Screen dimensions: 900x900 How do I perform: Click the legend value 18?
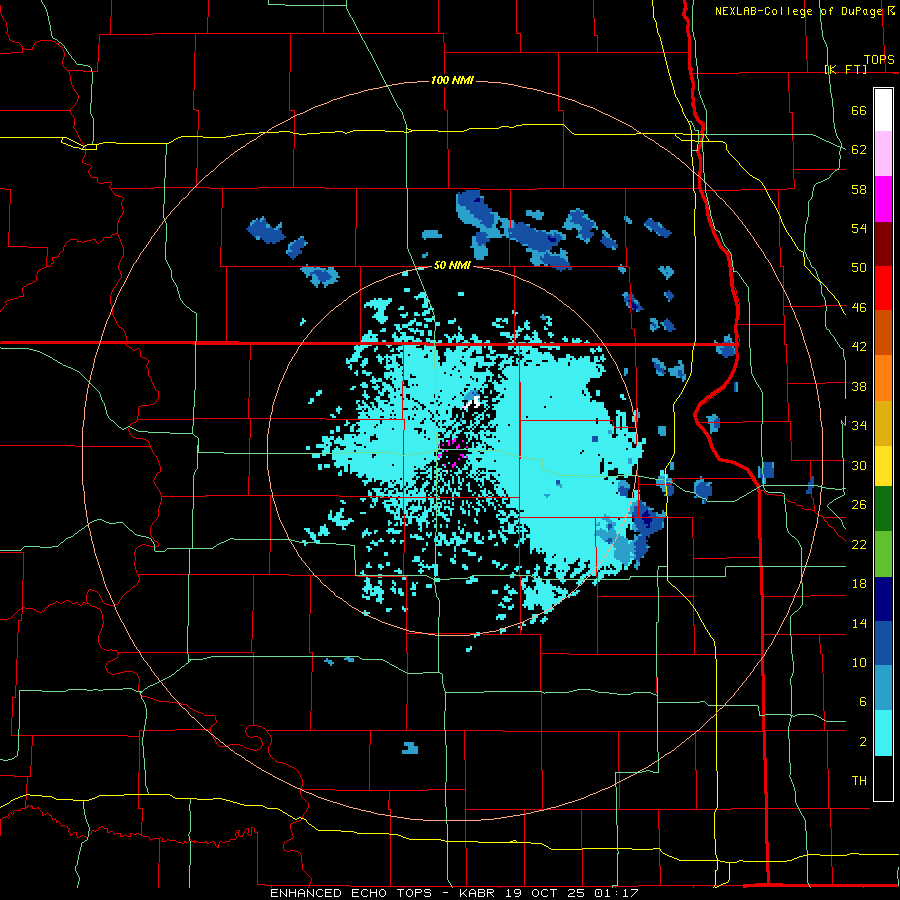point(859,584)
